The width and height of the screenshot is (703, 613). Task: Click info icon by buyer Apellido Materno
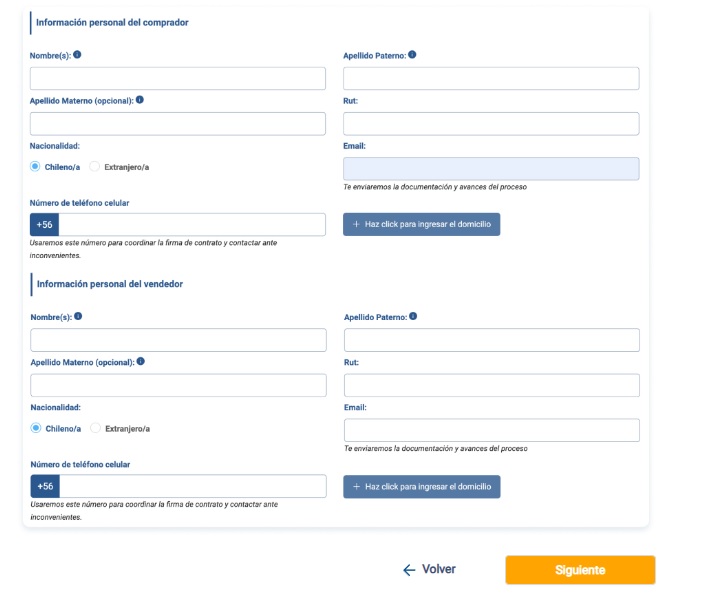[140, 100]
